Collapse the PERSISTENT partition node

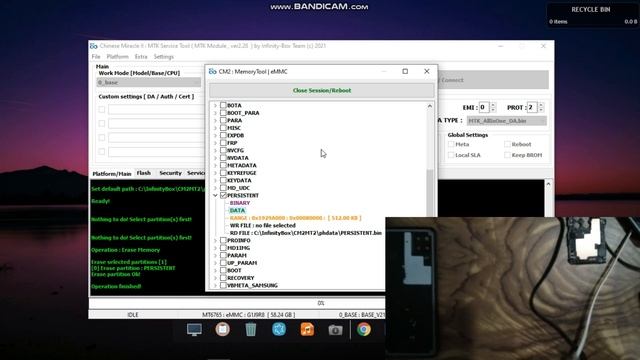(x=215, y=196)
